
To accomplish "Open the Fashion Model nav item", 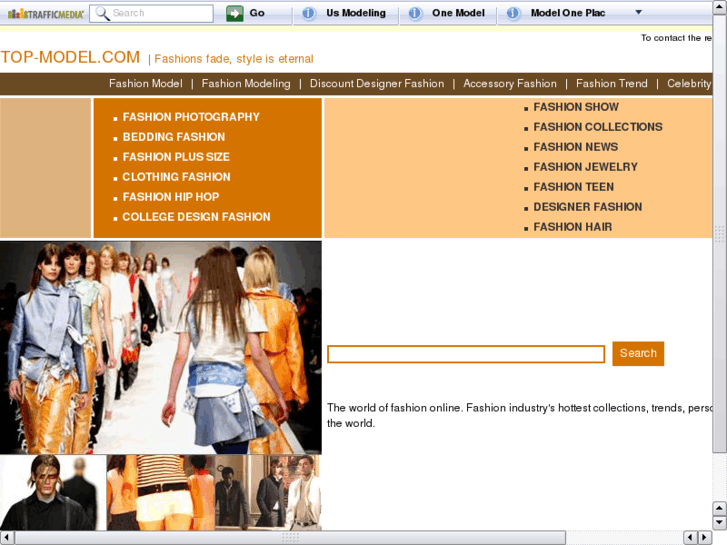I will point(146,83).
